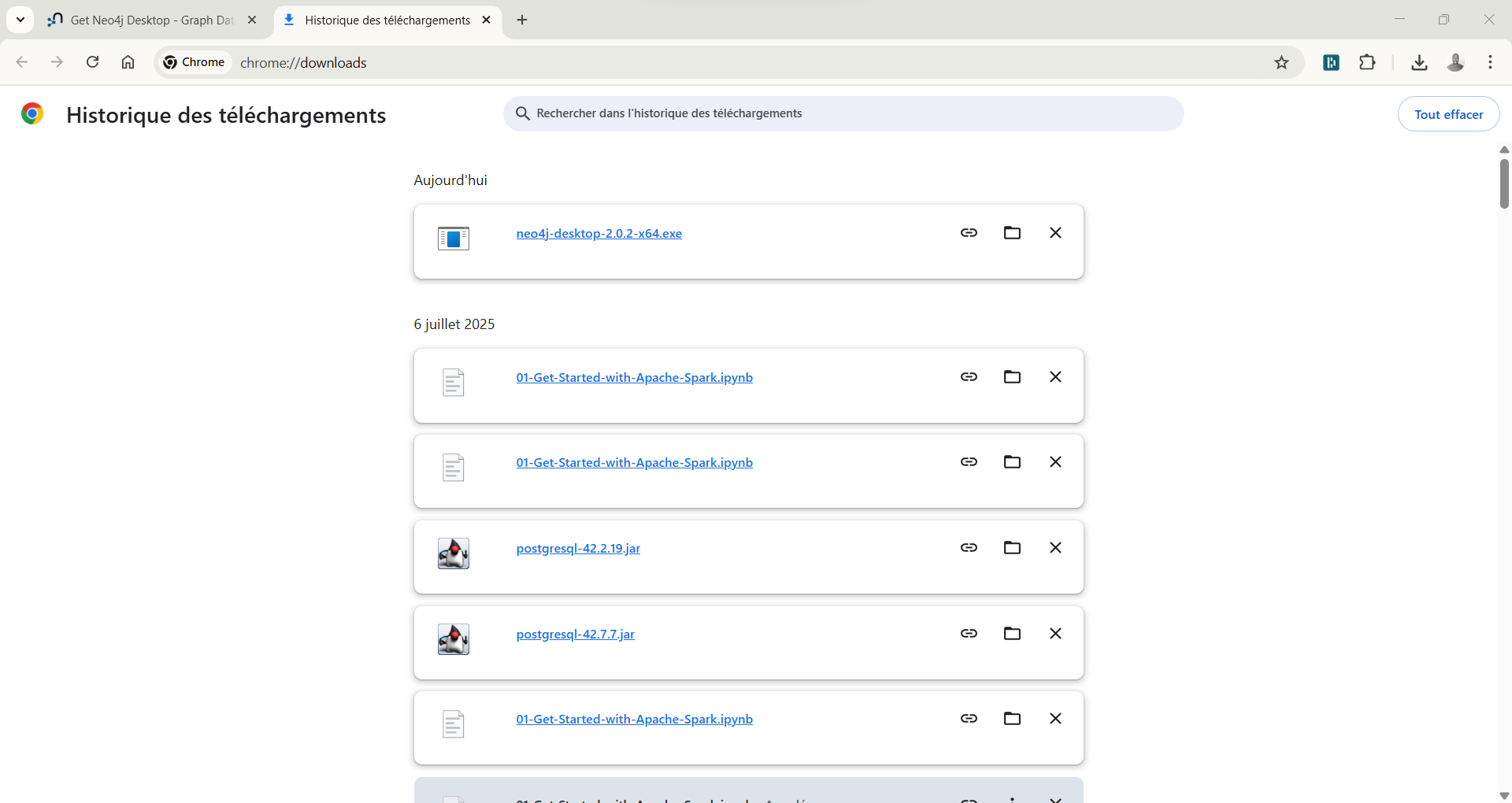Expand the tab search dropdown arrow
The width and height of the screenshot is (1512, 803).
click(x=20, y=20)
